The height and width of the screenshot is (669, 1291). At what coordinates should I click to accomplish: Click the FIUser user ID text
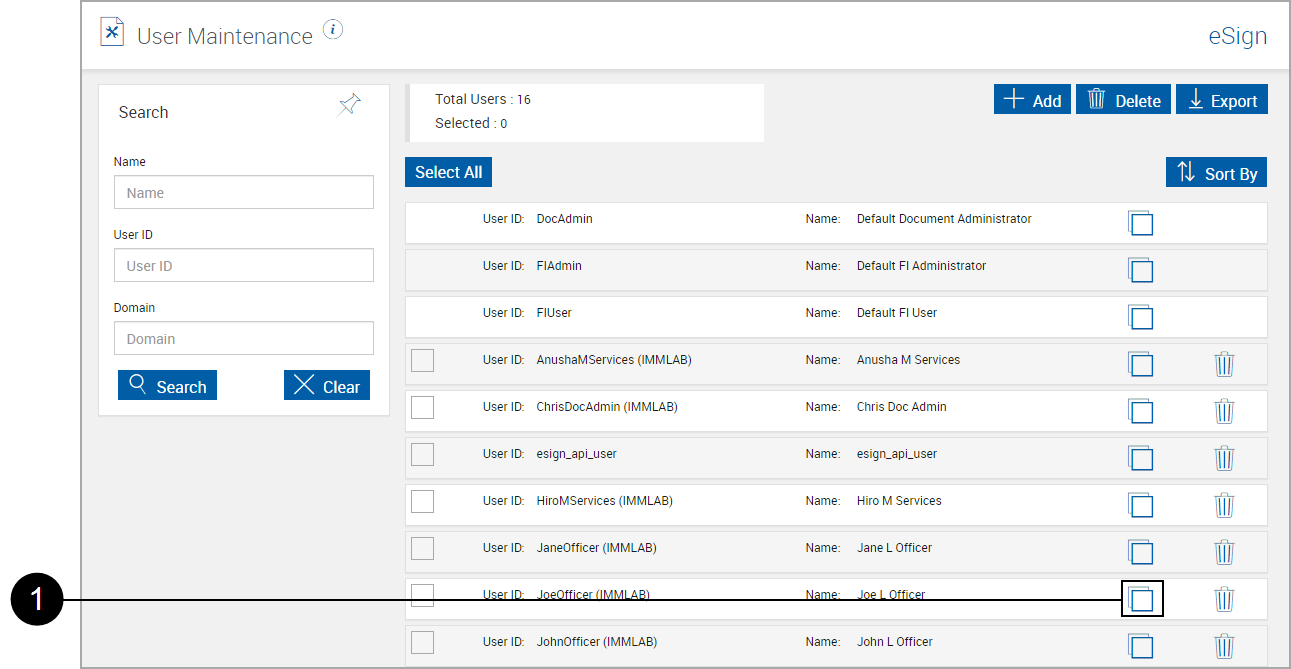pos(554,312)
